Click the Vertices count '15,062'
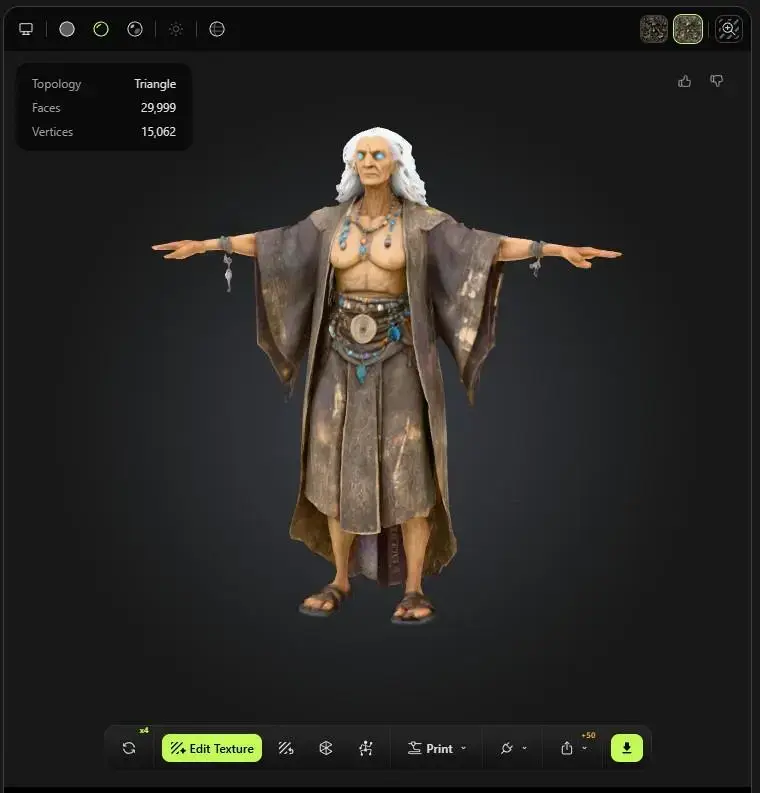 [x=158, y=131]
